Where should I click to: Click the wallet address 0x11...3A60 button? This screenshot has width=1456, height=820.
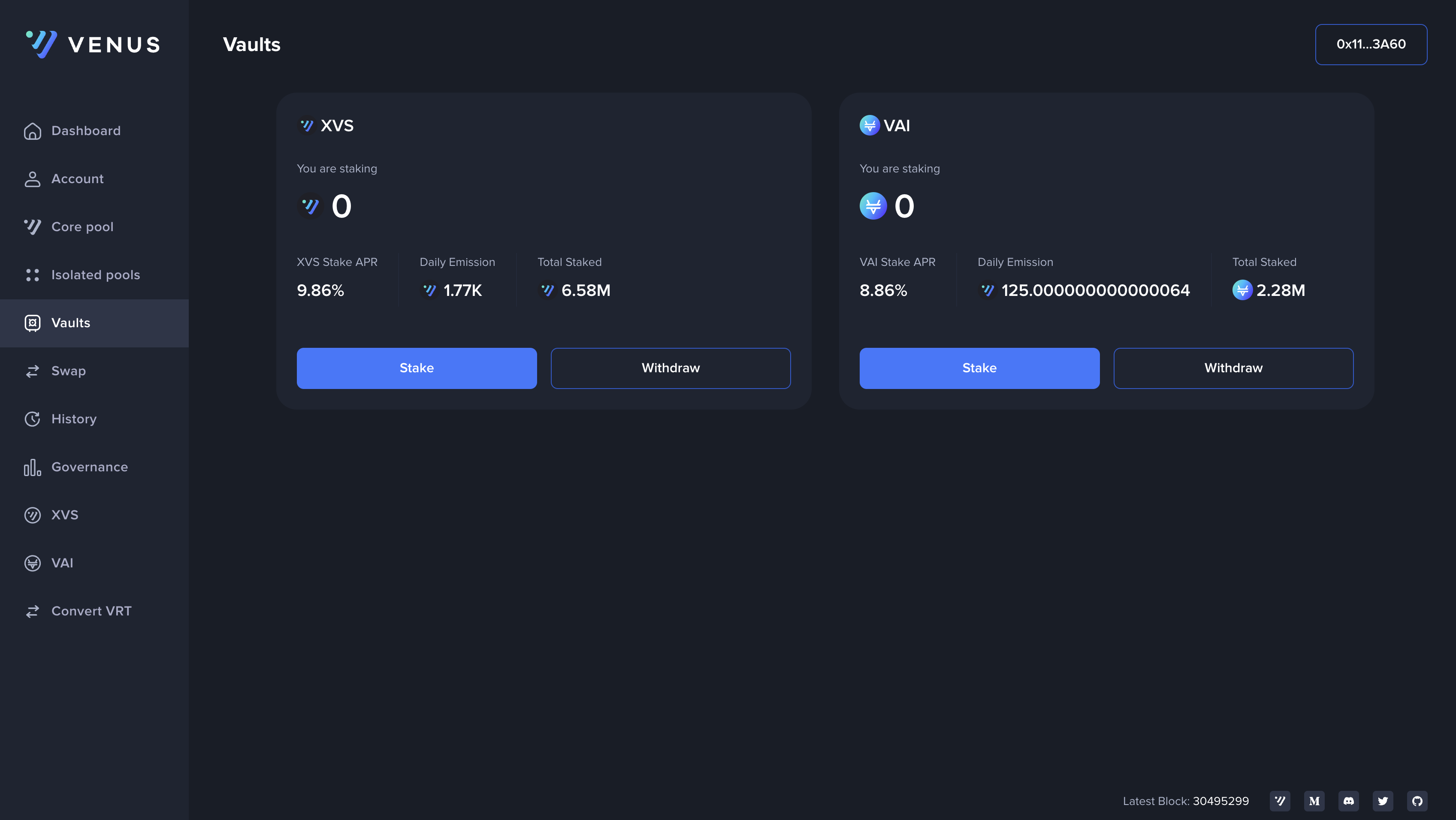1370,44
